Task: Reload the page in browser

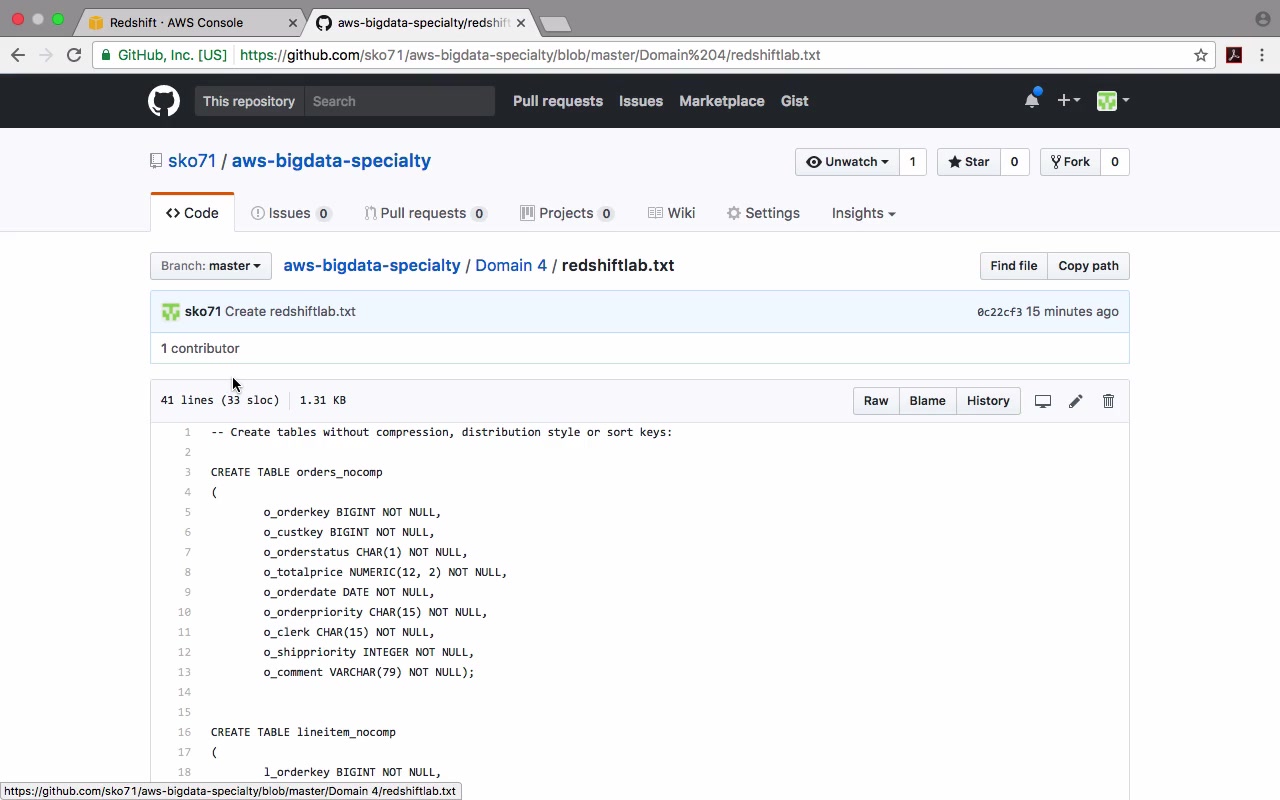Action: (x=74, y=55)
